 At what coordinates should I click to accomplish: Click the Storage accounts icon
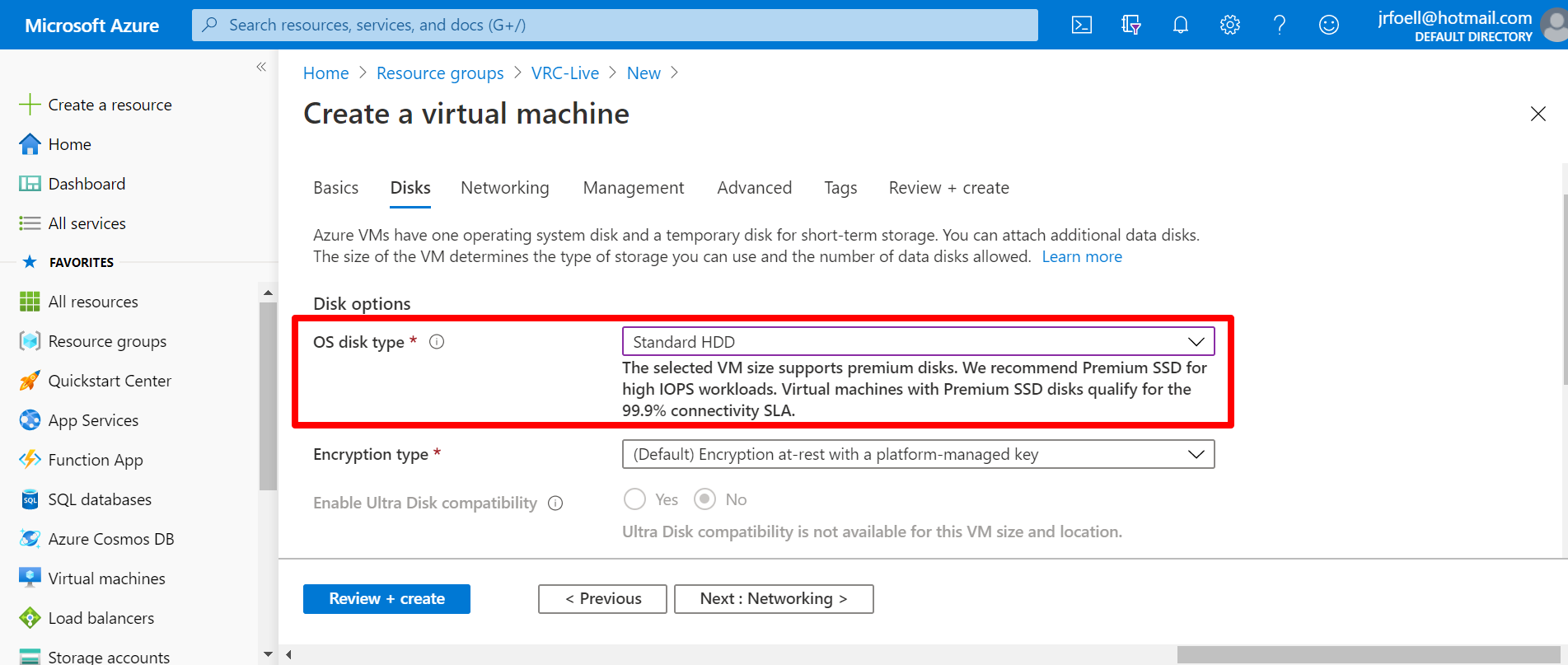pos(30,657)
